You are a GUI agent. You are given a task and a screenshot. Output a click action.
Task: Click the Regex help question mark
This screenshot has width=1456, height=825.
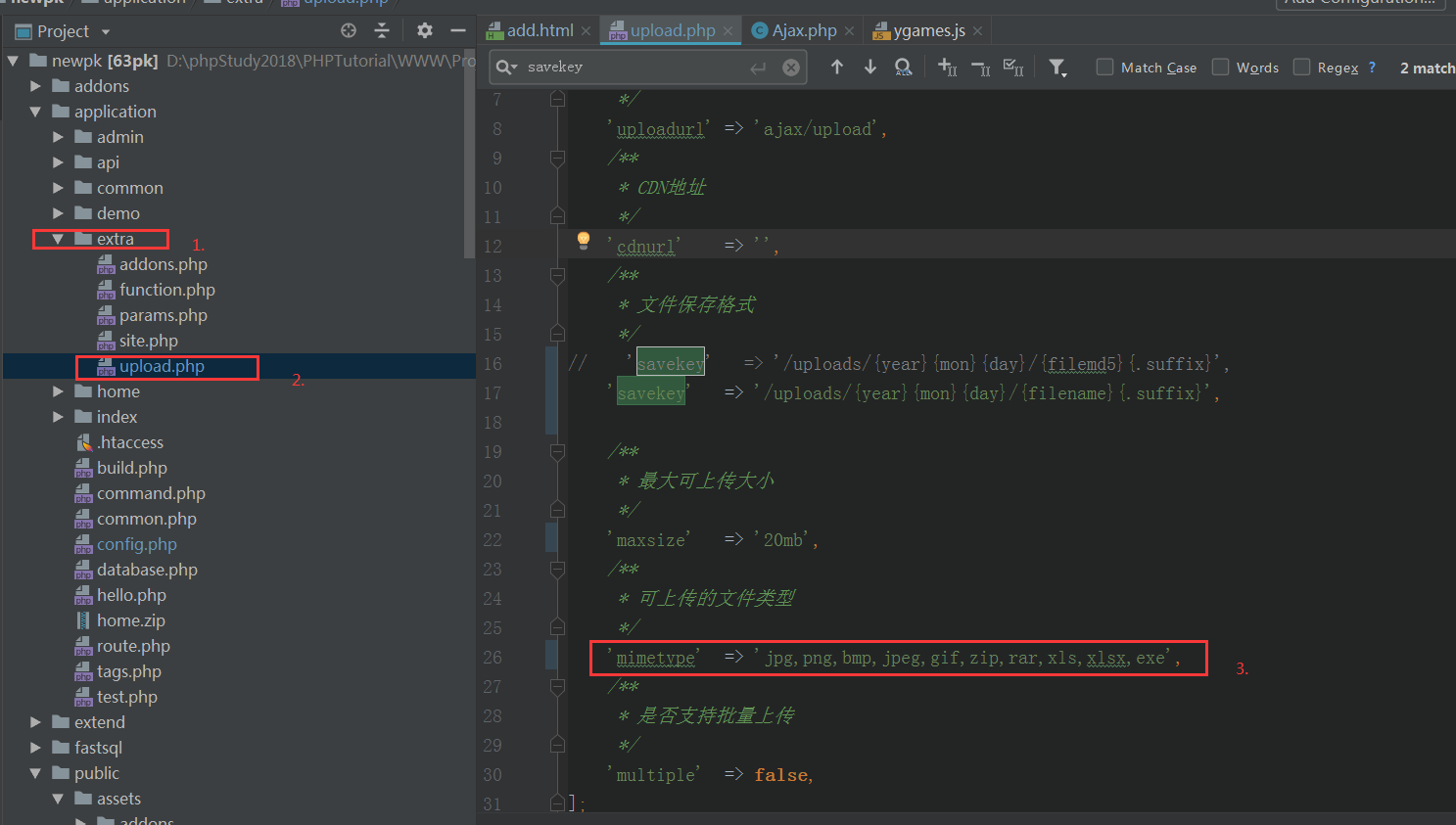coord(1371,67)
